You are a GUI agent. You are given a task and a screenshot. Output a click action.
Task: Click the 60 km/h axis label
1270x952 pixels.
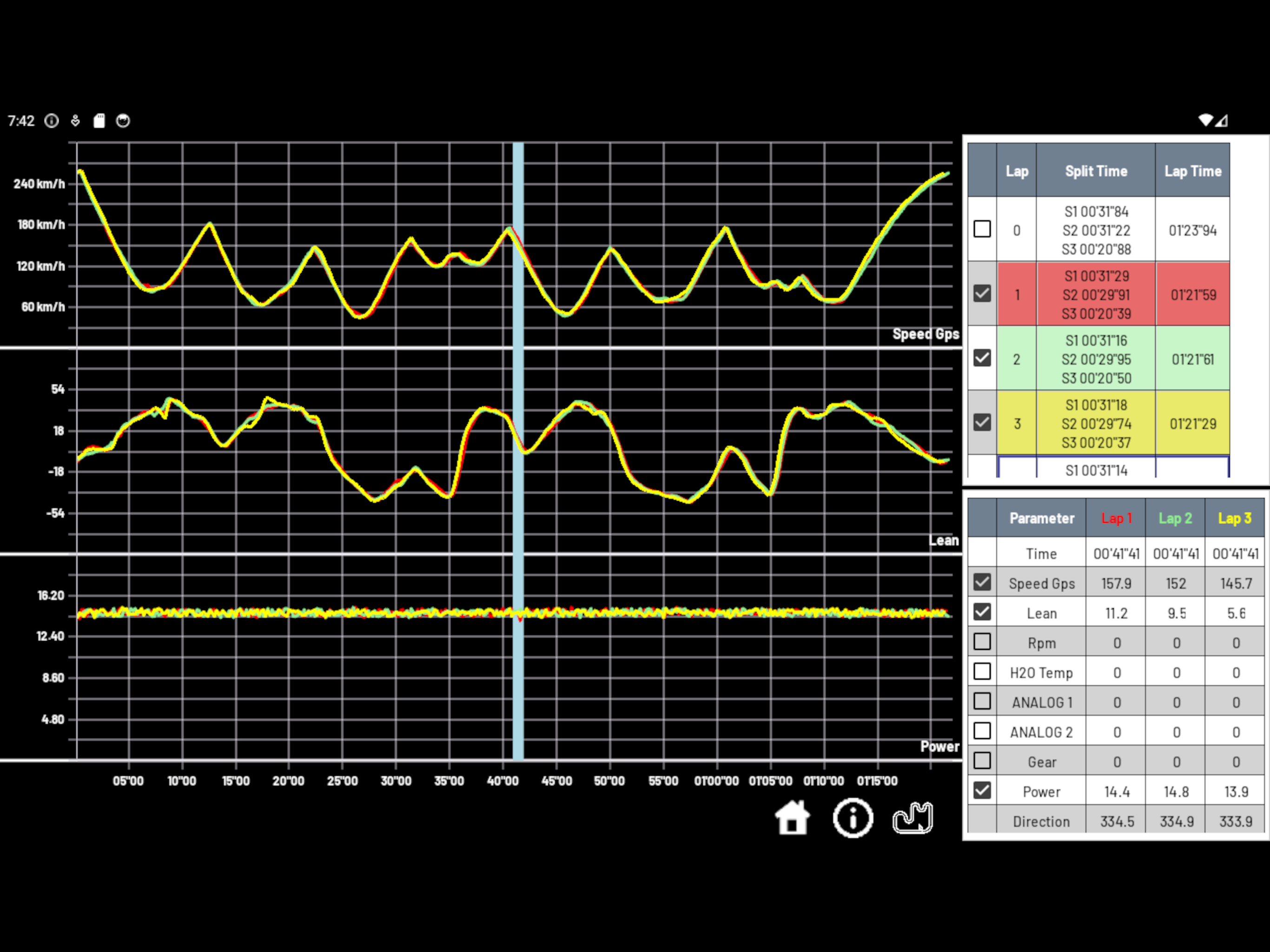click(43, 307)
